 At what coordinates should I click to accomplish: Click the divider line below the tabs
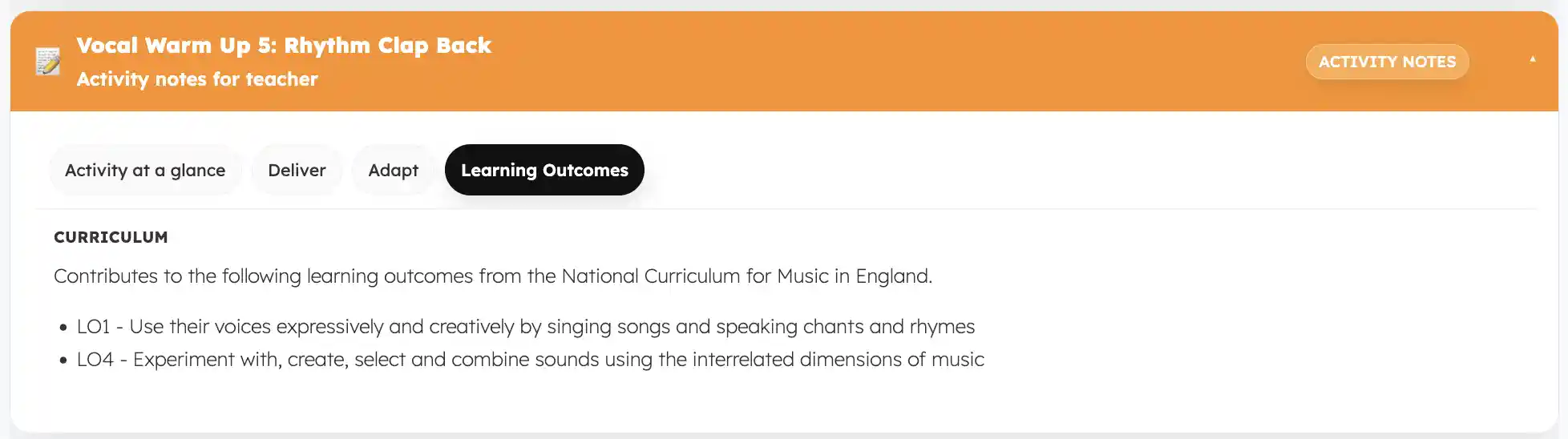tap(786, 209)
